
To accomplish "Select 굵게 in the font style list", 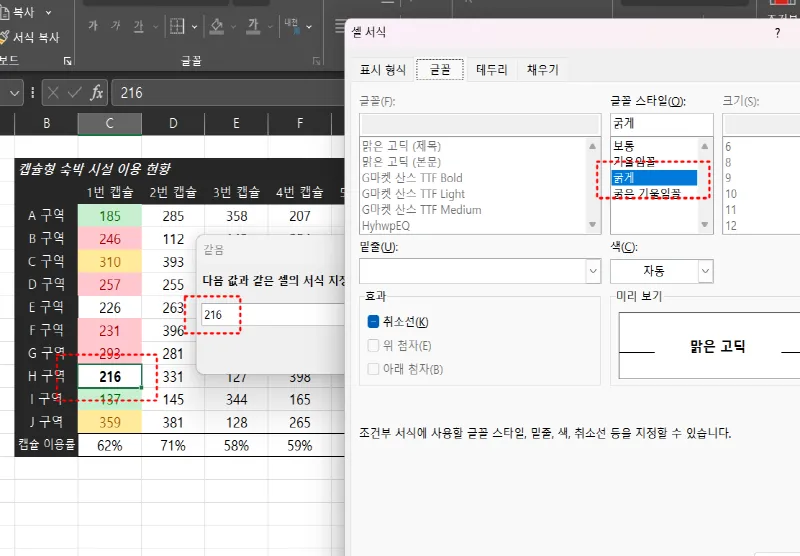I will pyautogui.click(x=654, y=178).
